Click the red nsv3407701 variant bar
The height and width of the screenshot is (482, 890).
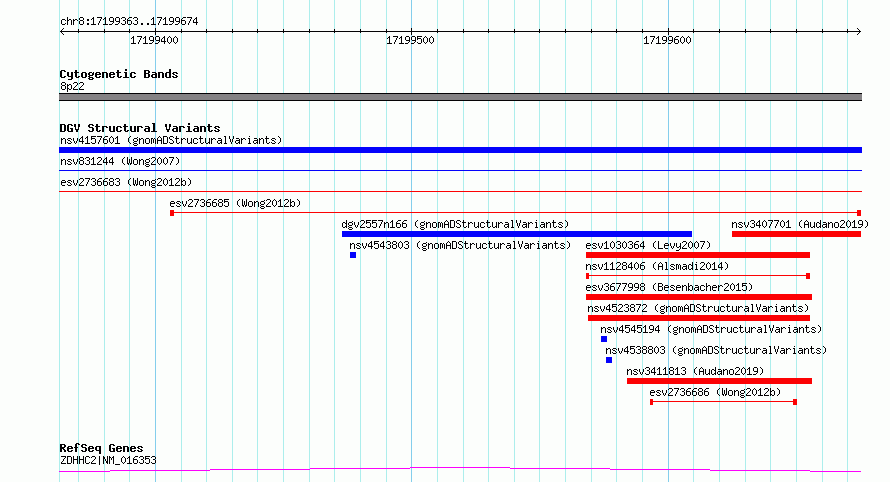[x=796, y=234]
